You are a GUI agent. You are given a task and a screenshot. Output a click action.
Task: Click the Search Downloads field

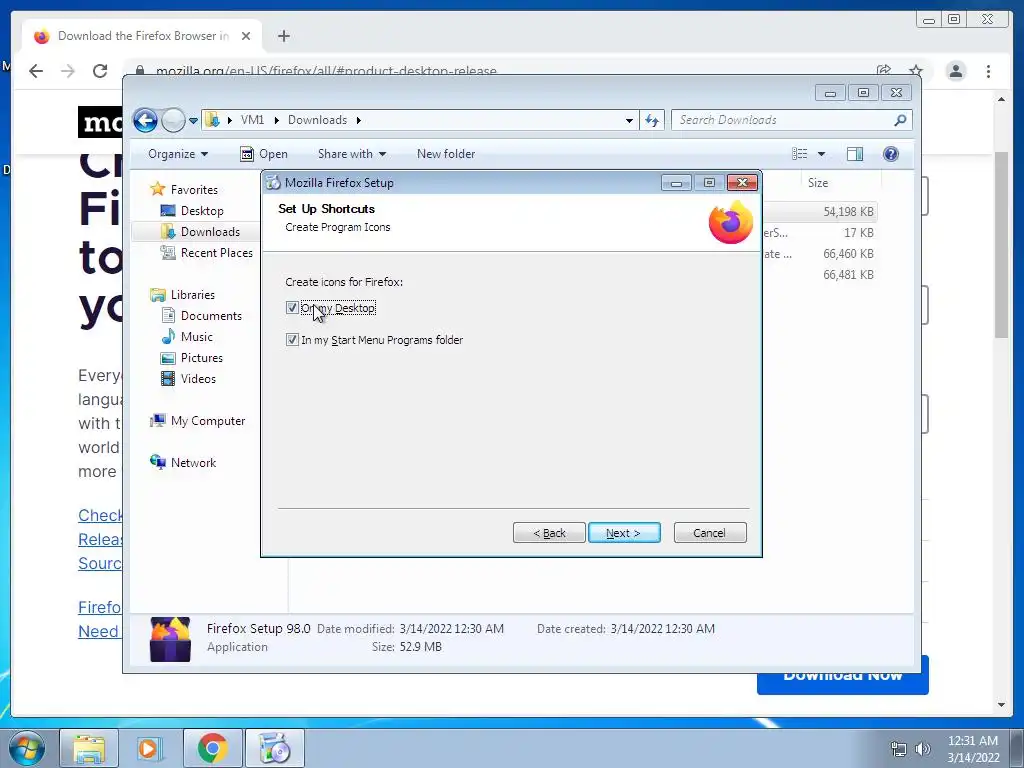pos(782,120)
